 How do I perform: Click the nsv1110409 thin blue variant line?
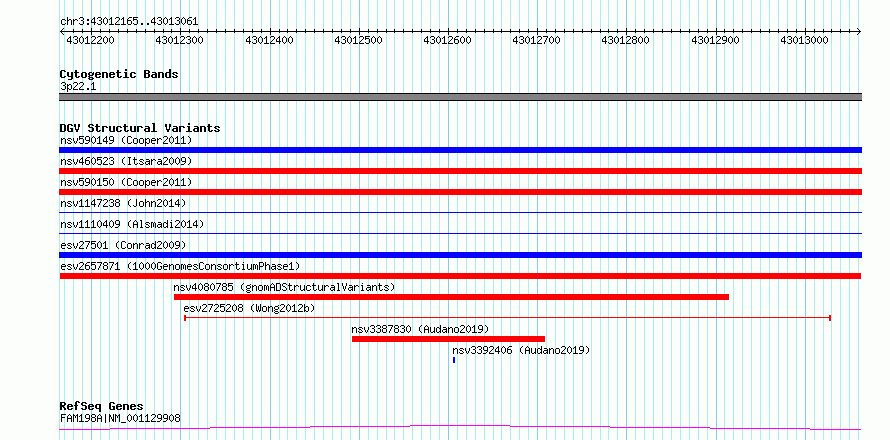460,234
